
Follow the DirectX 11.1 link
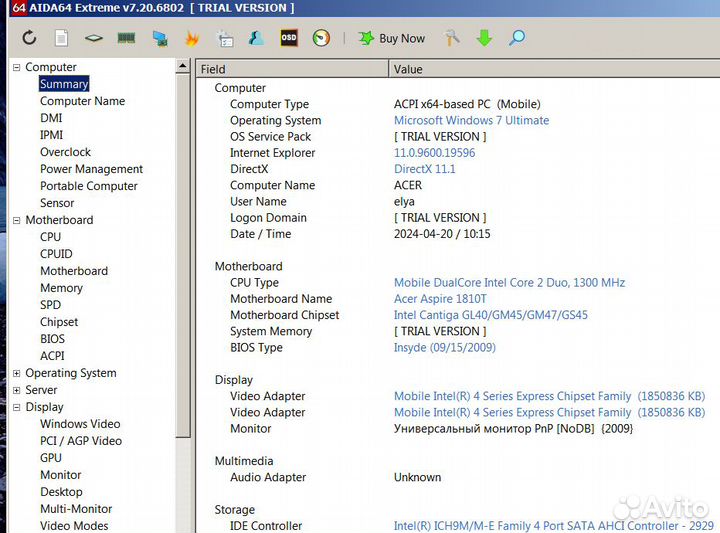click(425, 169)
